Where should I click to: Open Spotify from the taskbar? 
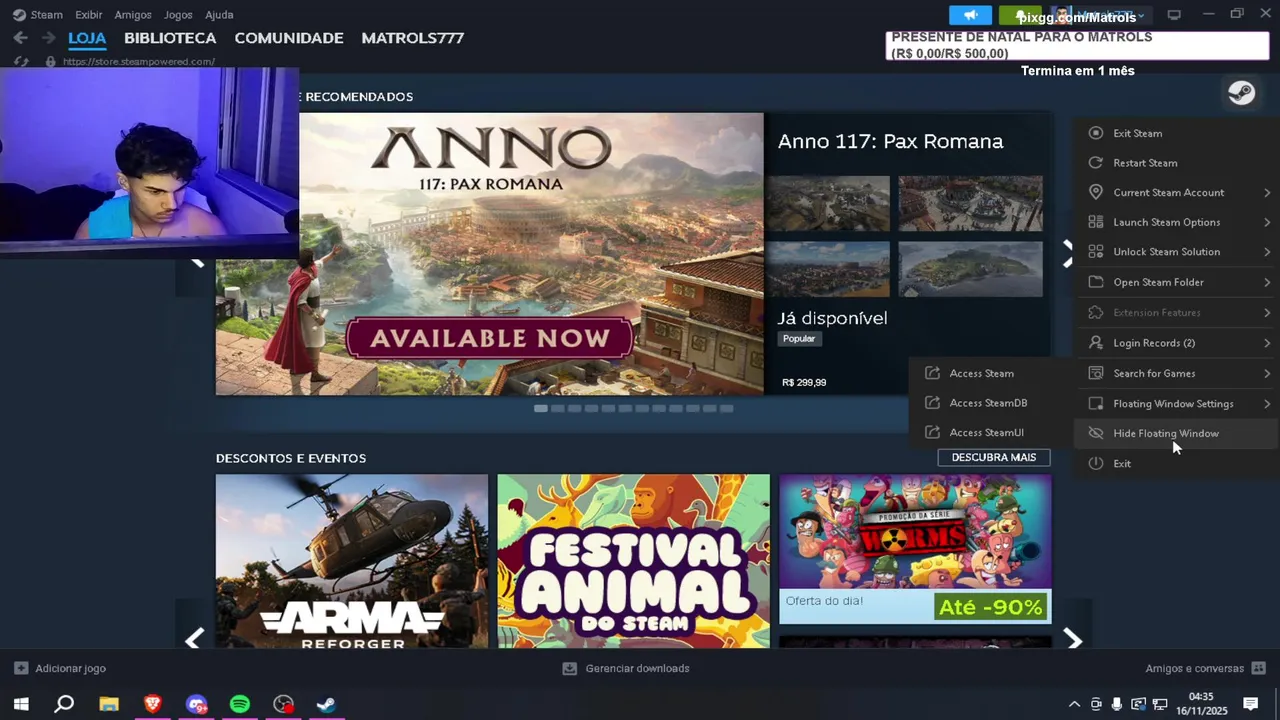(x=240, y=704)
